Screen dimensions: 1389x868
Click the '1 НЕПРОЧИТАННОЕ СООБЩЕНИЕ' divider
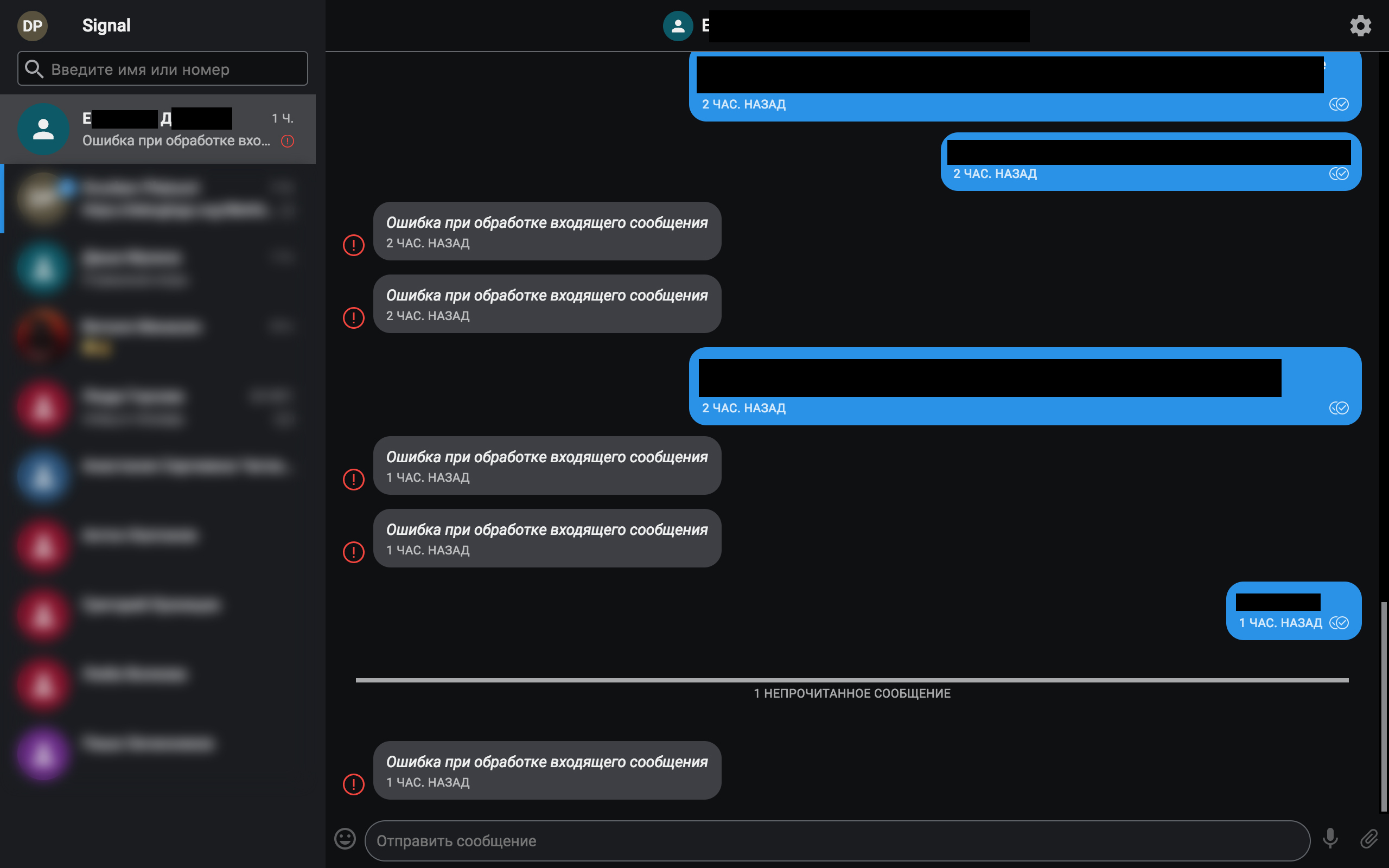pos(852,693)
